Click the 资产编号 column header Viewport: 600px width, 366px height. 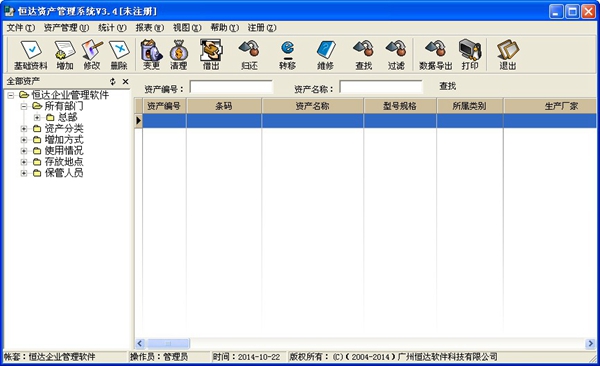[x=165, y=106]
